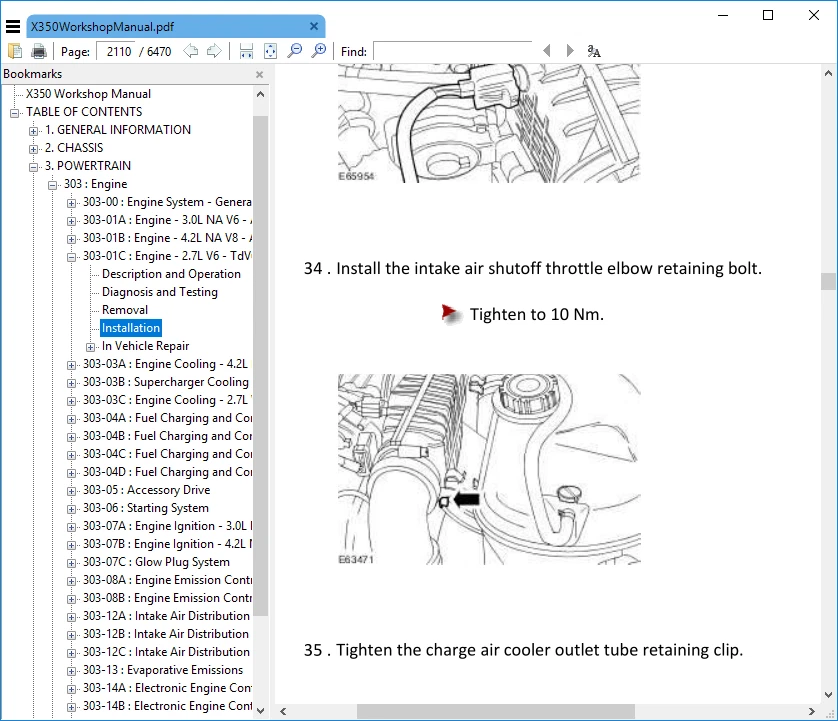This screenshot has width=838, height=721.
Task: Open the Removal bookmark
Action: click(124, 309)
